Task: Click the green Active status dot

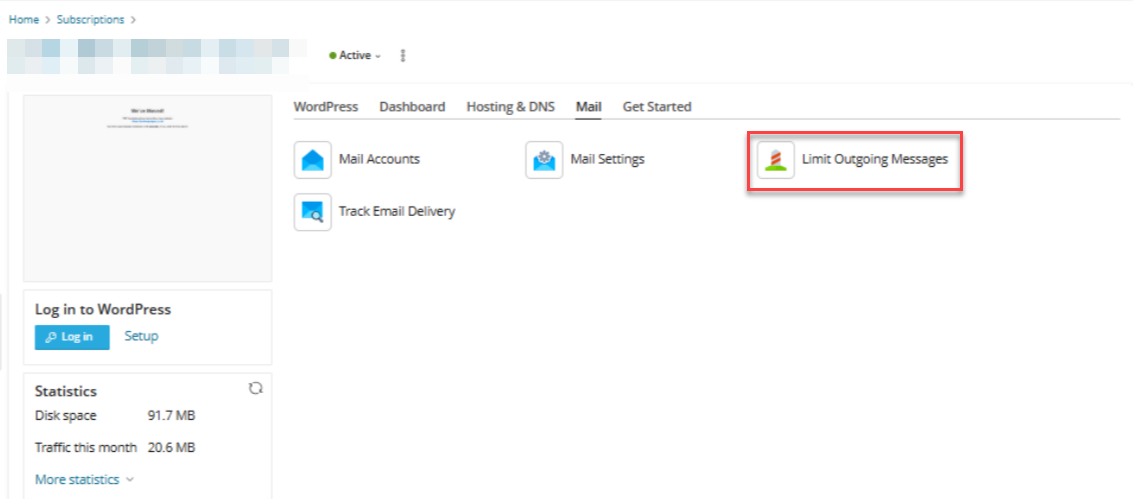Action: tap(332, 56)
